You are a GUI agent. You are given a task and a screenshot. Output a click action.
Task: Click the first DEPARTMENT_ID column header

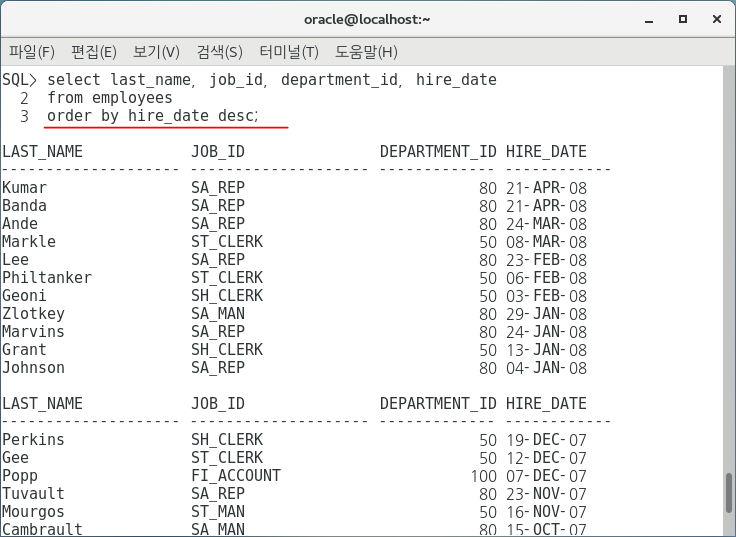pos(438,152)
